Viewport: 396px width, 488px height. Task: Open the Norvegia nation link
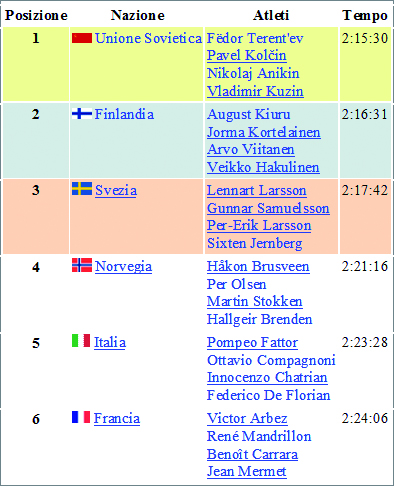(x=123, y=267)
